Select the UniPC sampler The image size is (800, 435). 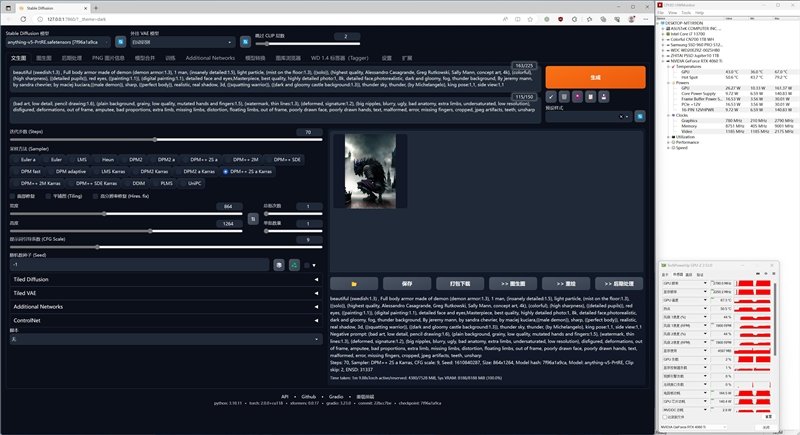tap(192, 183)
